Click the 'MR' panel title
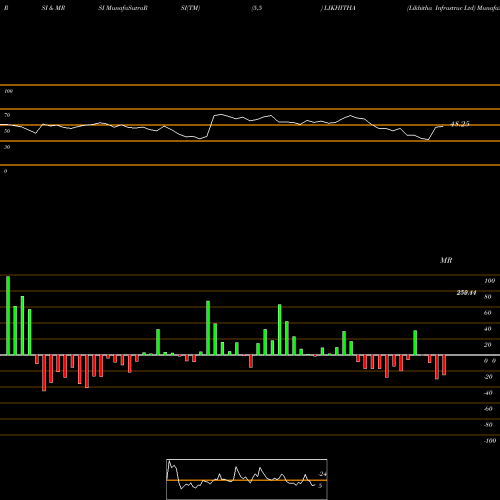Screen dimensions: 500x500 (x=446, y=260)
